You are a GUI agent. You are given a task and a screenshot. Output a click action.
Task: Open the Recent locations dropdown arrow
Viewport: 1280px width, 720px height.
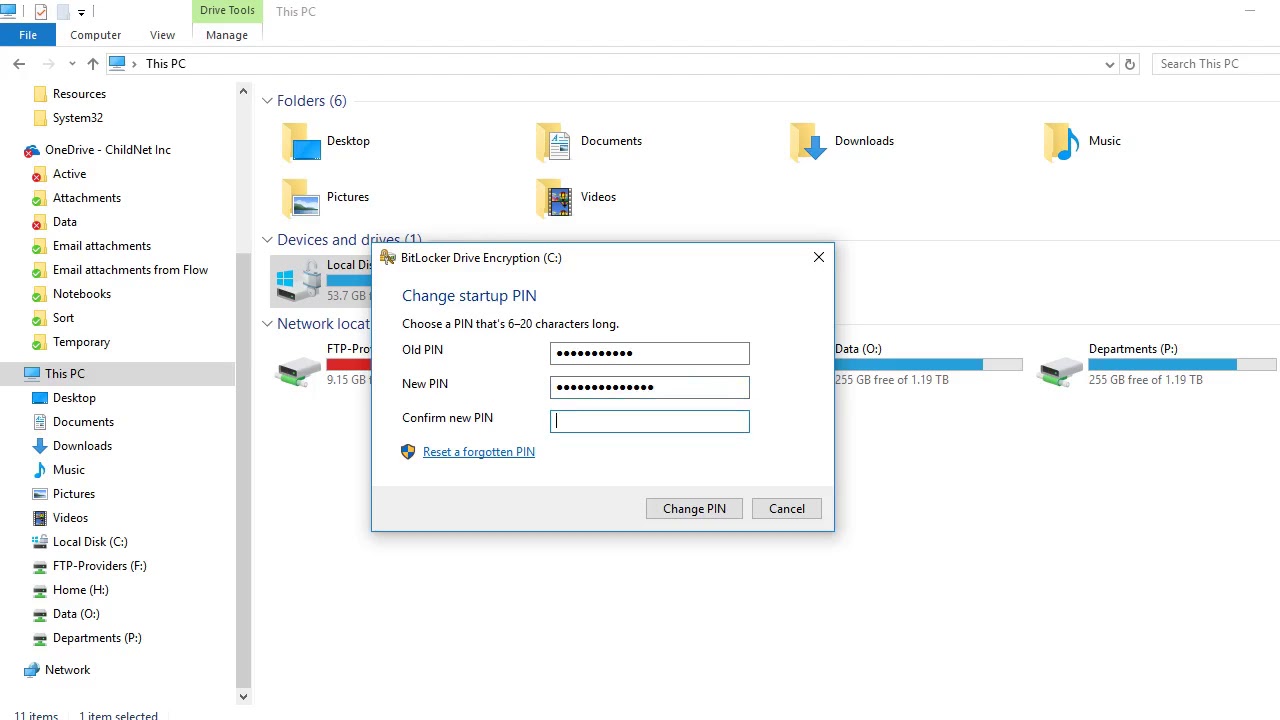(x=72, y=64)
